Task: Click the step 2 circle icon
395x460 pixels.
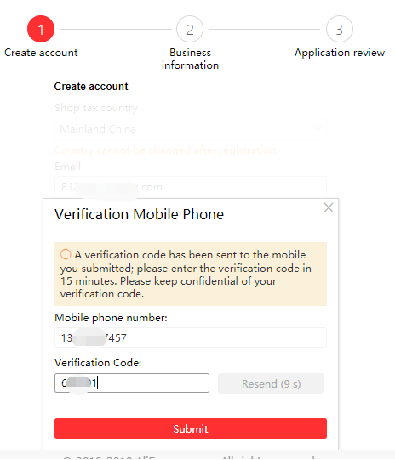Action: [x=190, y=29]
